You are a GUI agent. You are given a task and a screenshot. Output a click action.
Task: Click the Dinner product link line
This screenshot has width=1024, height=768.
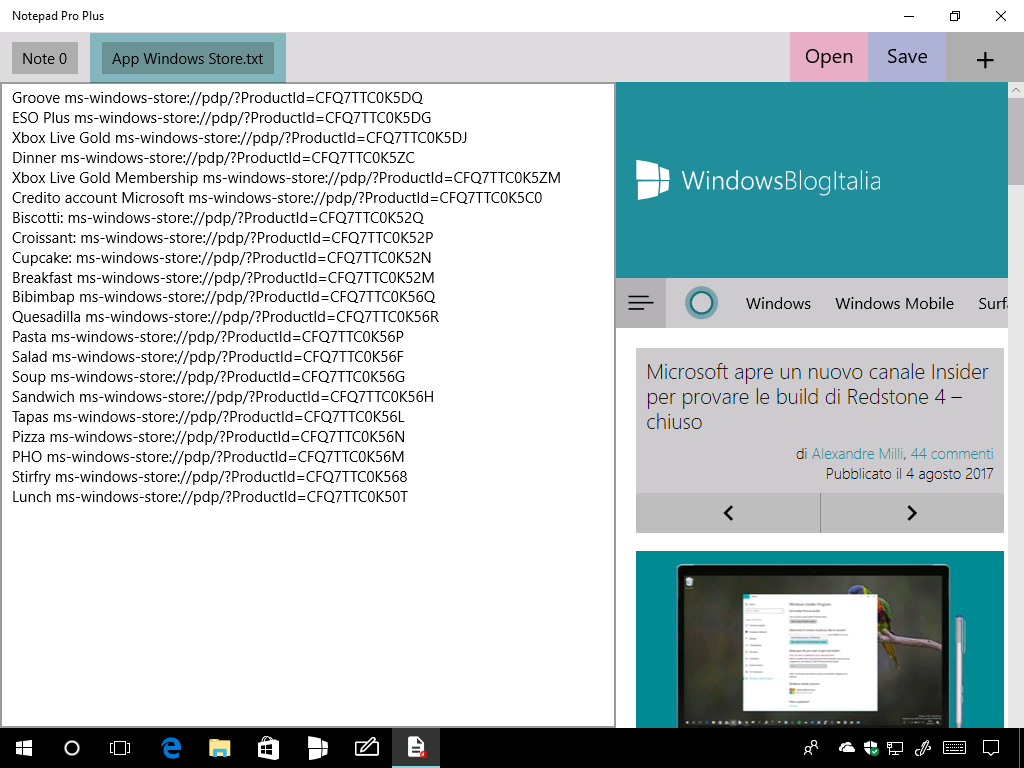[213, 158]
